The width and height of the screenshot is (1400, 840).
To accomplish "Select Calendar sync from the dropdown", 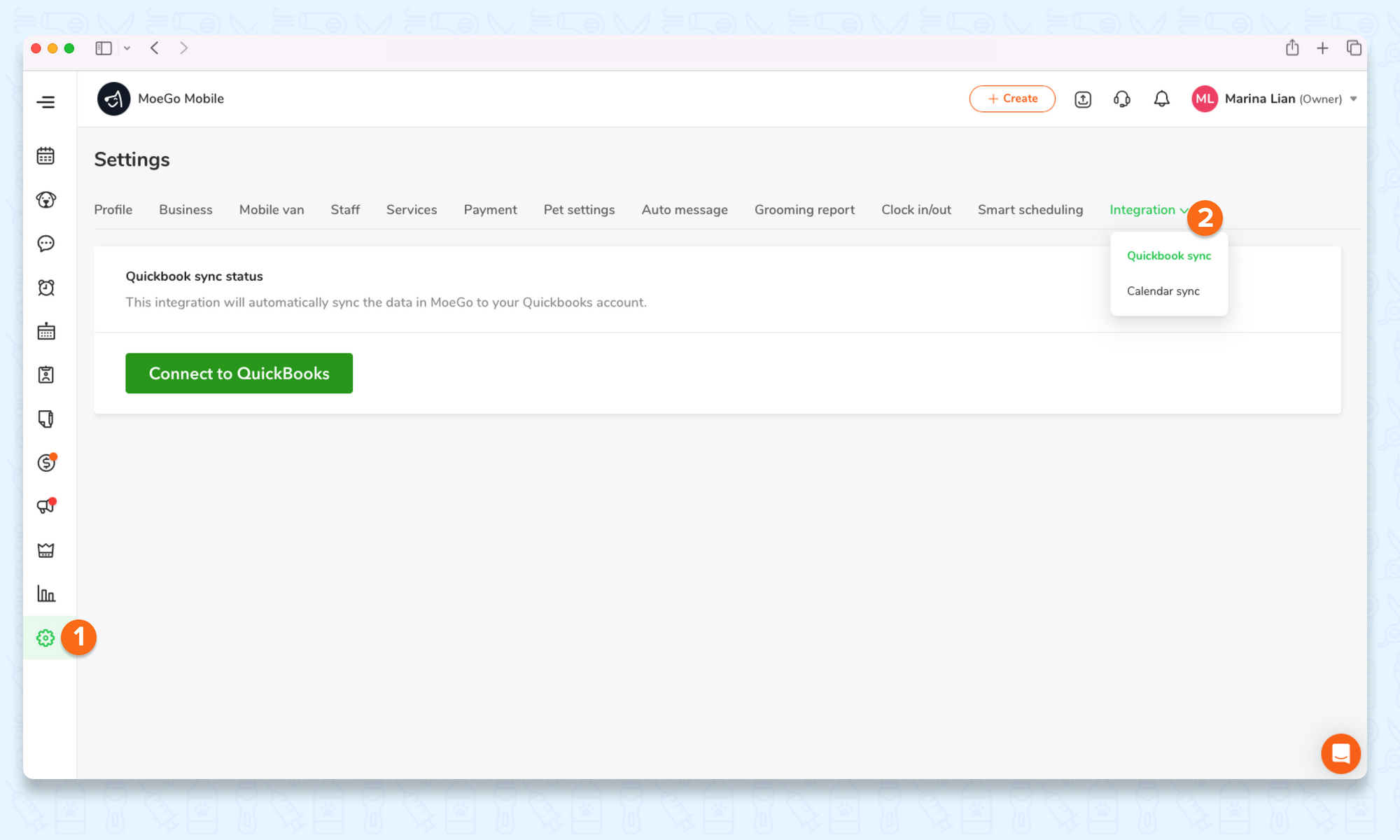I will click(x=1163, y=291).
